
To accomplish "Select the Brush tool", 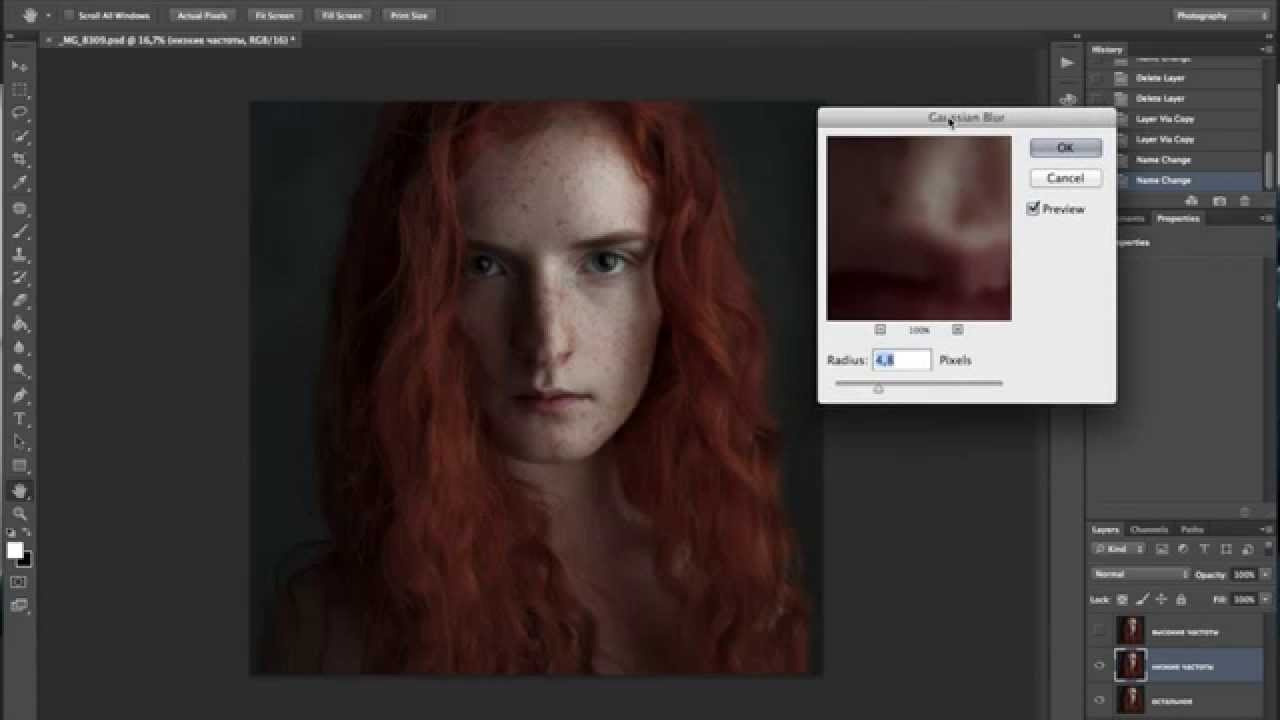I will click(20, 232).
